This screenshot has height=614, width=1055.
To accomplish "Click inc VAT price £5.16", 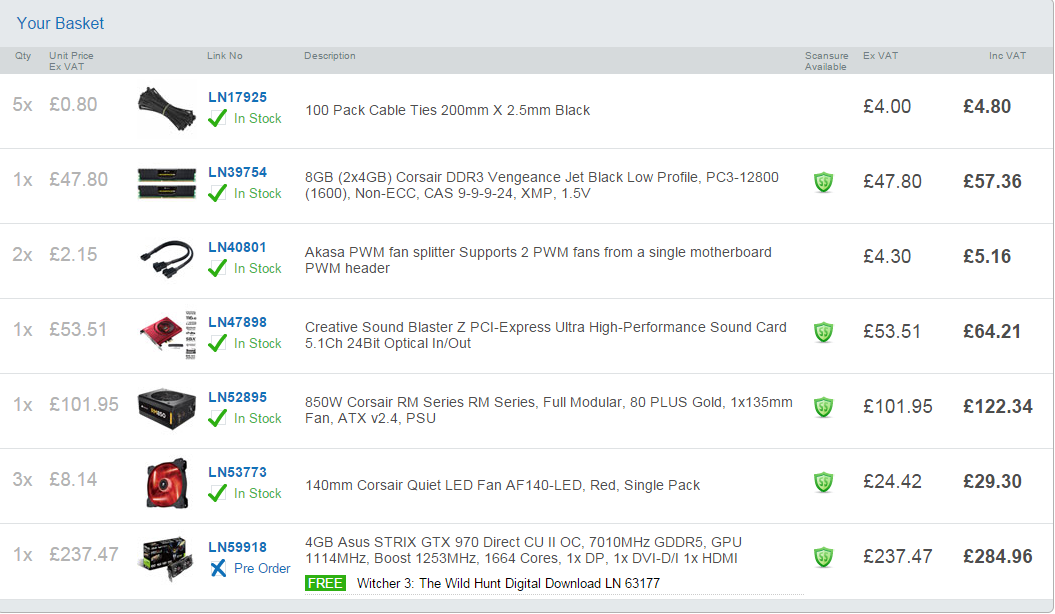I will pyautogui.click(x=987, y=257).
